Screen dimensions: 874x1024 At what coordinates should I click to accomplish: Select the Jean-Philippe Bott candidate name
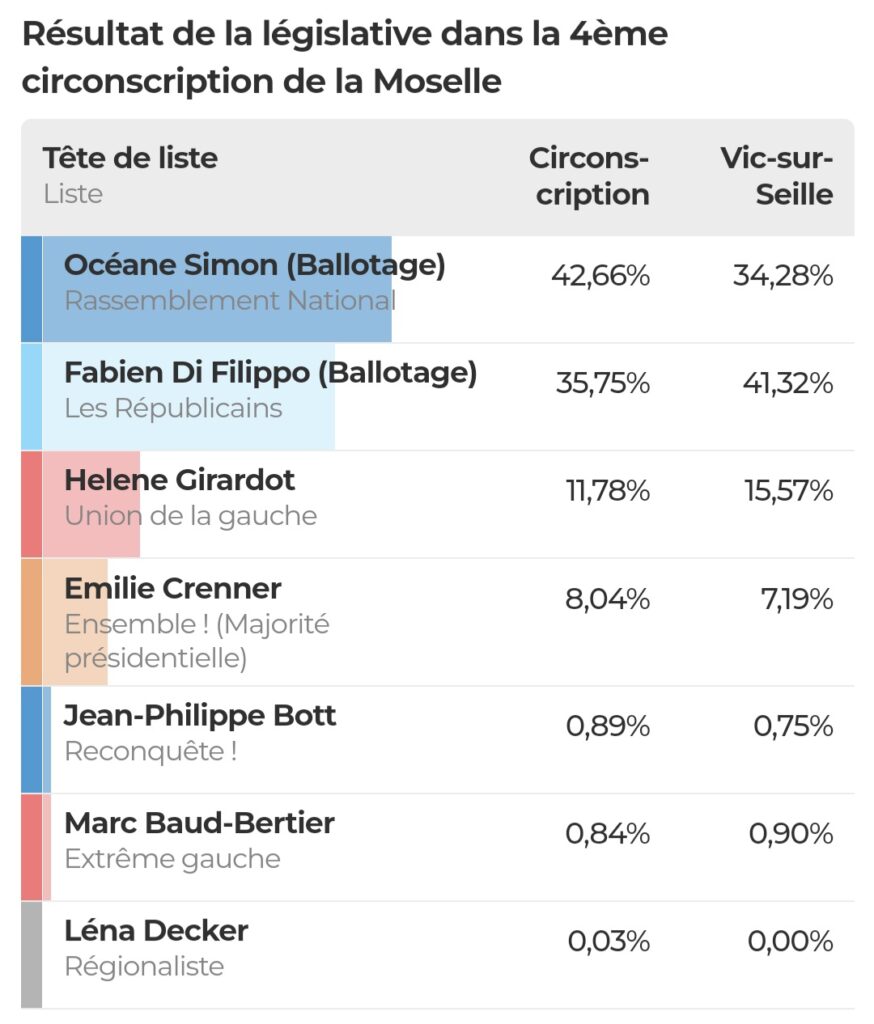pyautogui.click(x=200, y=716)
